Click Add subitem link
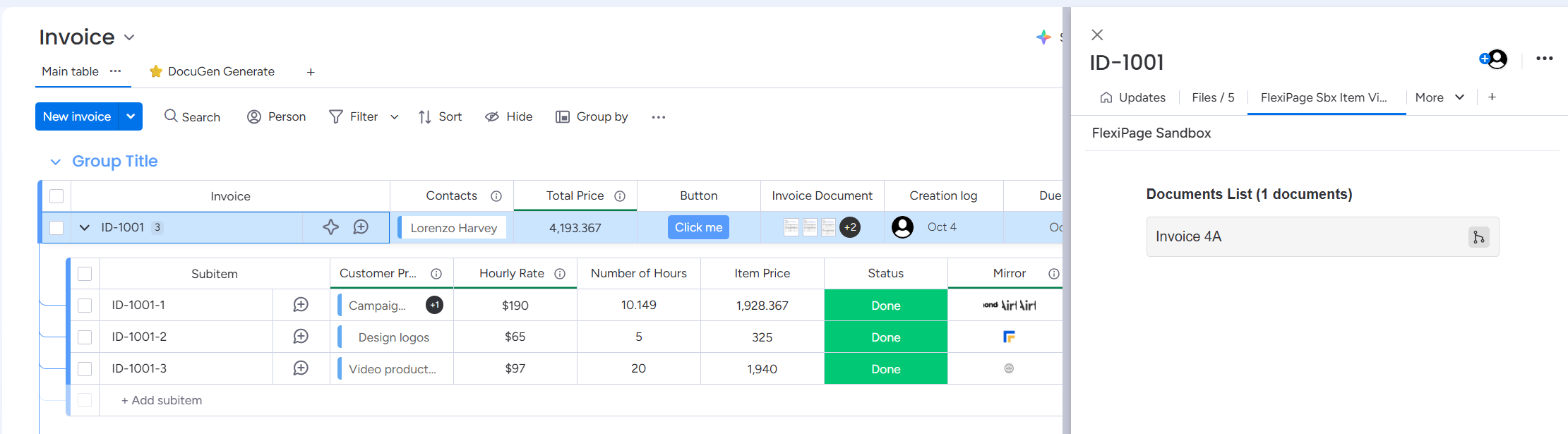This screenshot has width=1568, height=434. point(162,400)
